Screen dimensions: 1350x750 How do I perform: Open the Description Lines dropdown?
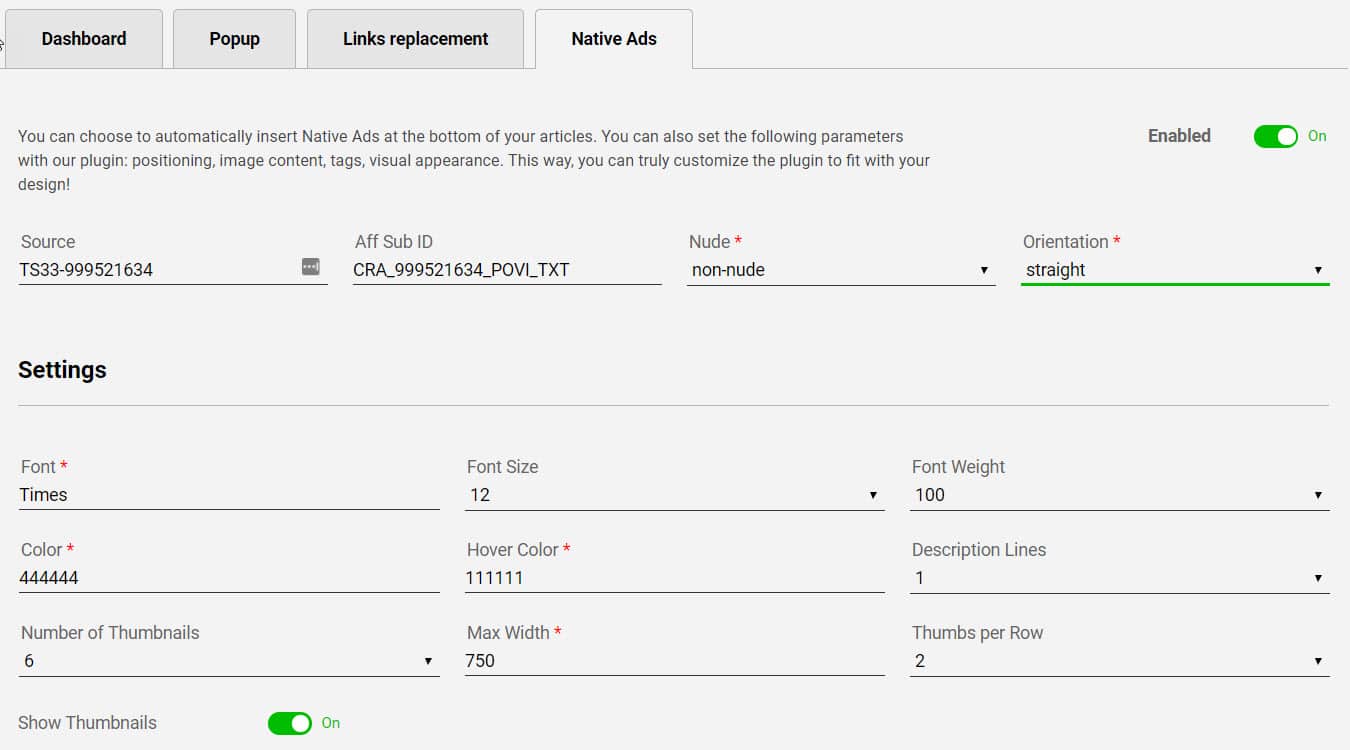pos(1118,578)
